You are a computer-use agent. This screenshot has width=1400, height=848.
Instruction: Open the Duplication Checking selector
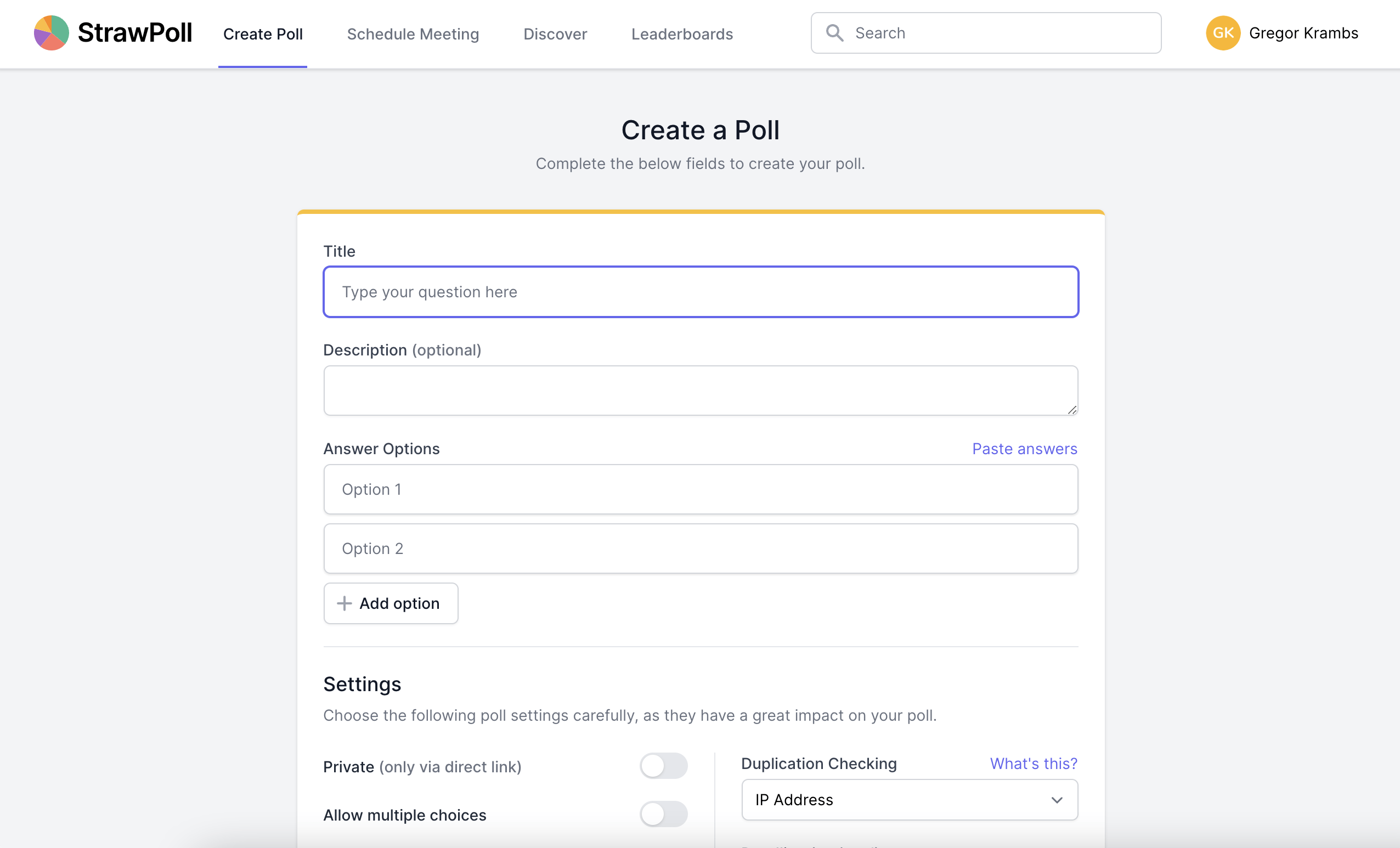pos(908,800)
